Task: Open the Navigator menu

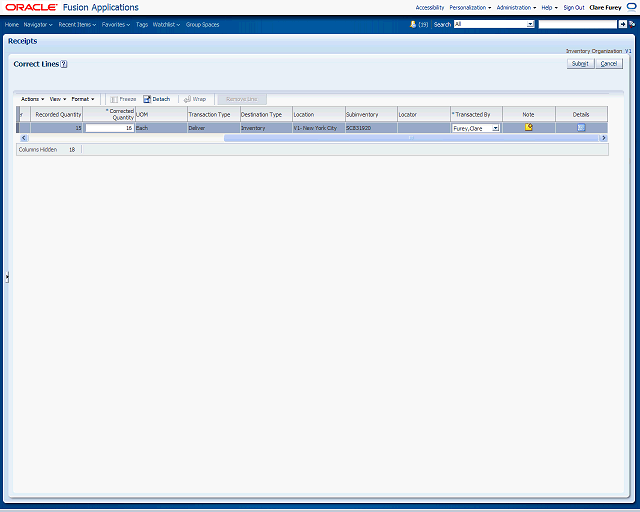Action: click(x=38, y=24)
